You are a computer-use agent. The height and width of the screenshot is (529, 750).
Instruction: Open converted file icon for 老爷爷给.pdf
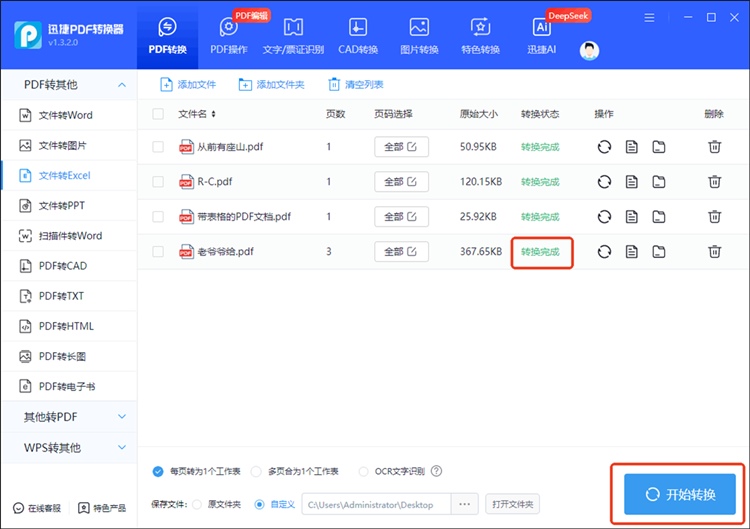(x=631, y=252)
